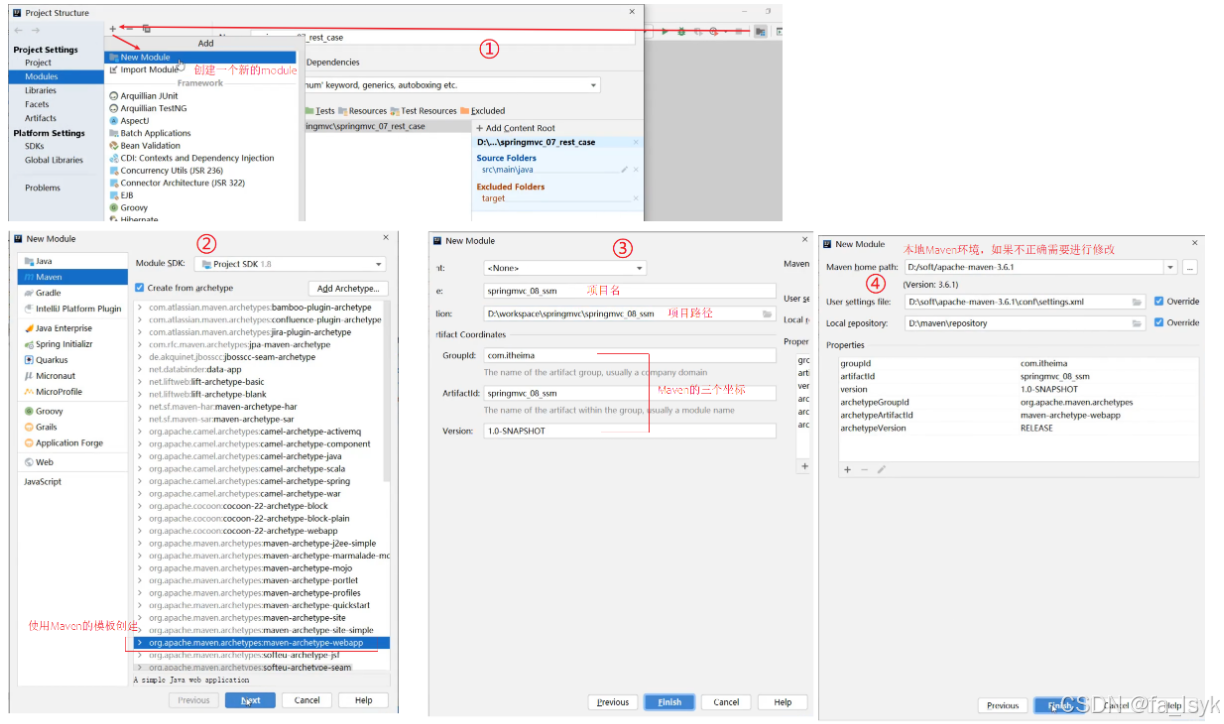The width and height of the screenshot is (1224, 724).
Task: Open Global Libraries under Platform Settings
Action: tap(54, 160)
